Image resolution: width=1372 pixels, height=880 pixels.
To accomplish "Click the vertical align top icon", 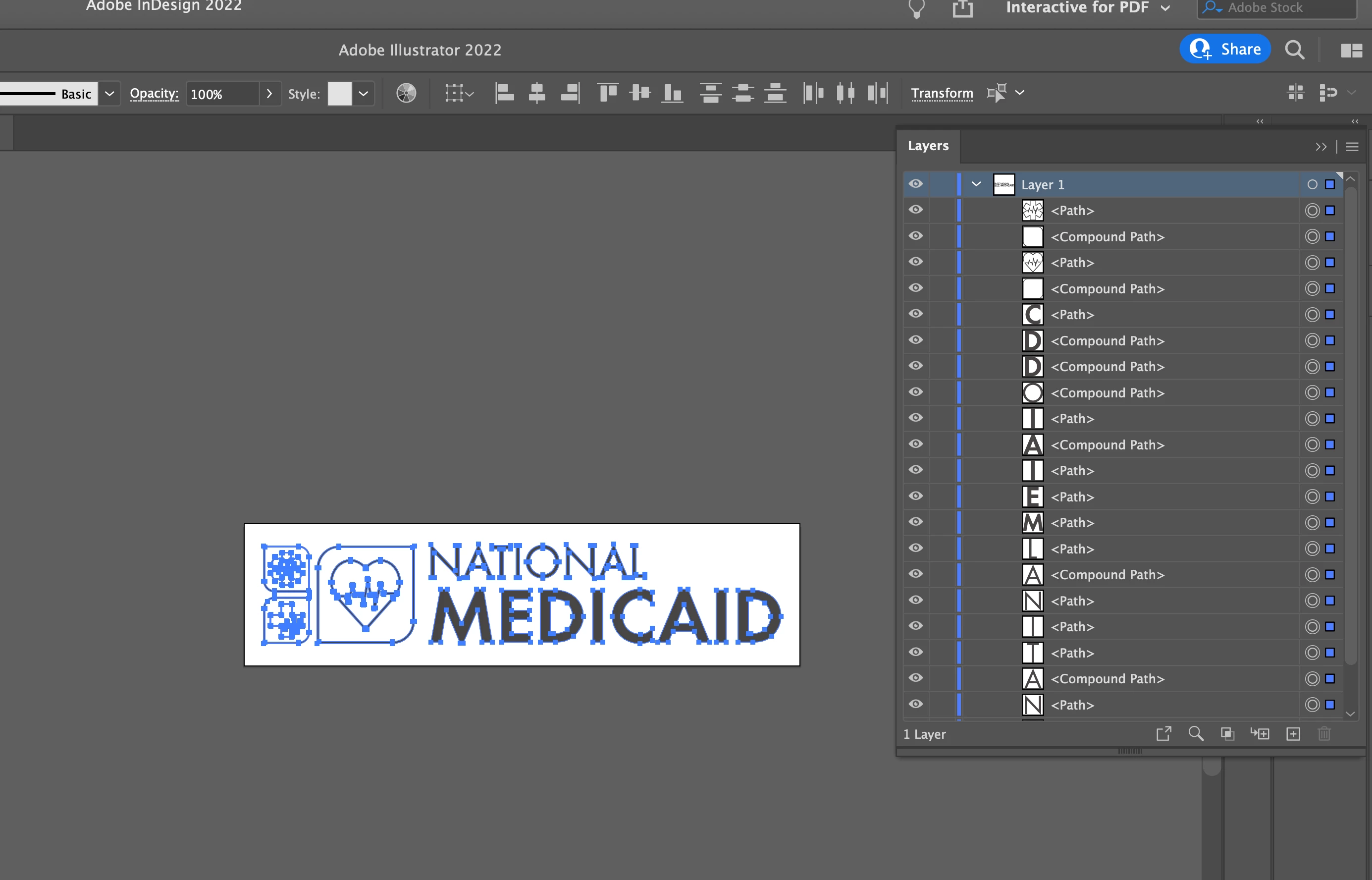I will [607, 93].
